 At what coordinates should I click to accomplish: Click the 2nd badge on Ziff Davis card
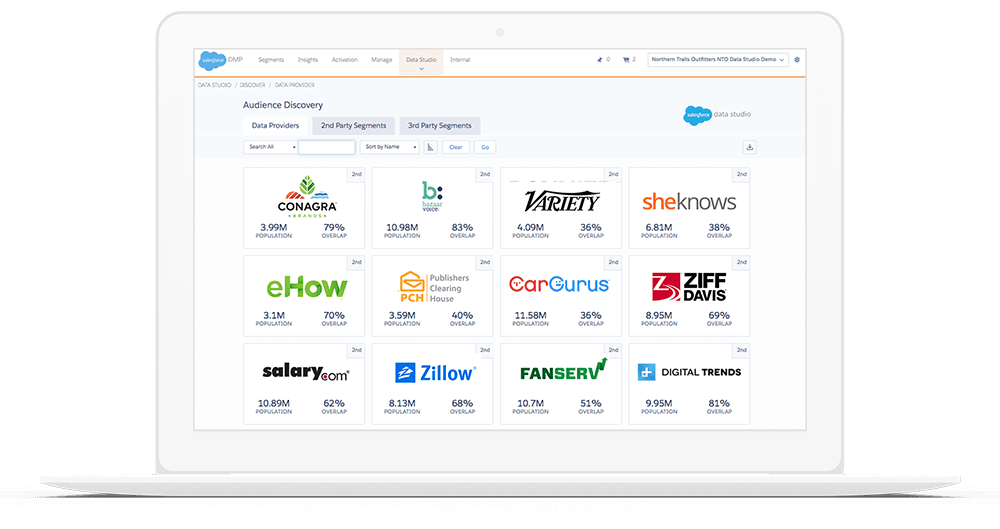pos(742,262)
